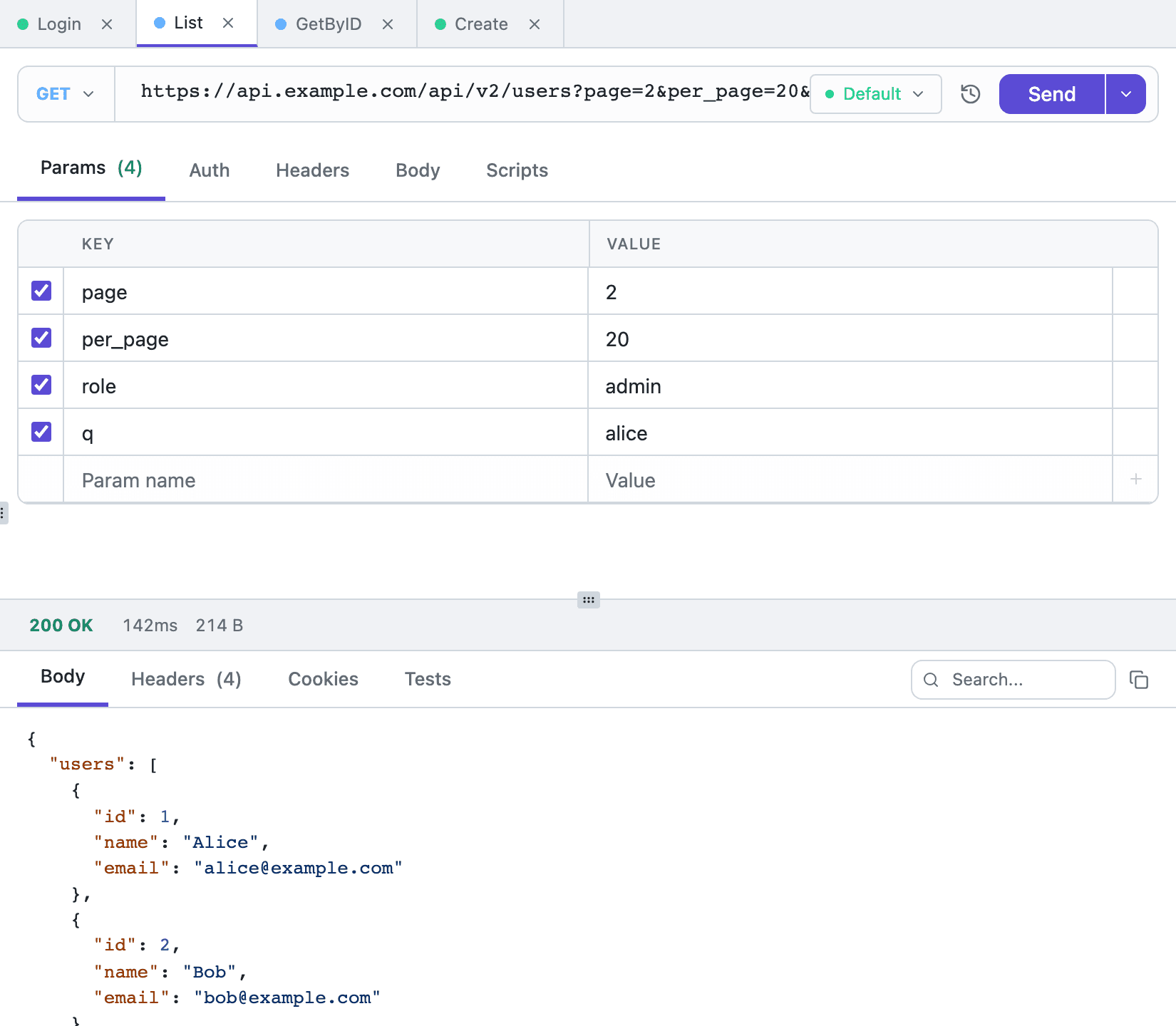Click the 'per_page' key cell
Viewport: 1176px width, 1026px height.
(x=326, y=339)
